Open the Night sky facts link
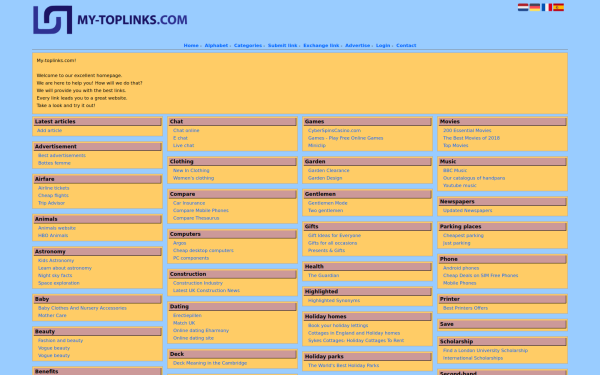Viewport: 600px width, 375px height. pyautogui.click(x=55, y=276)
